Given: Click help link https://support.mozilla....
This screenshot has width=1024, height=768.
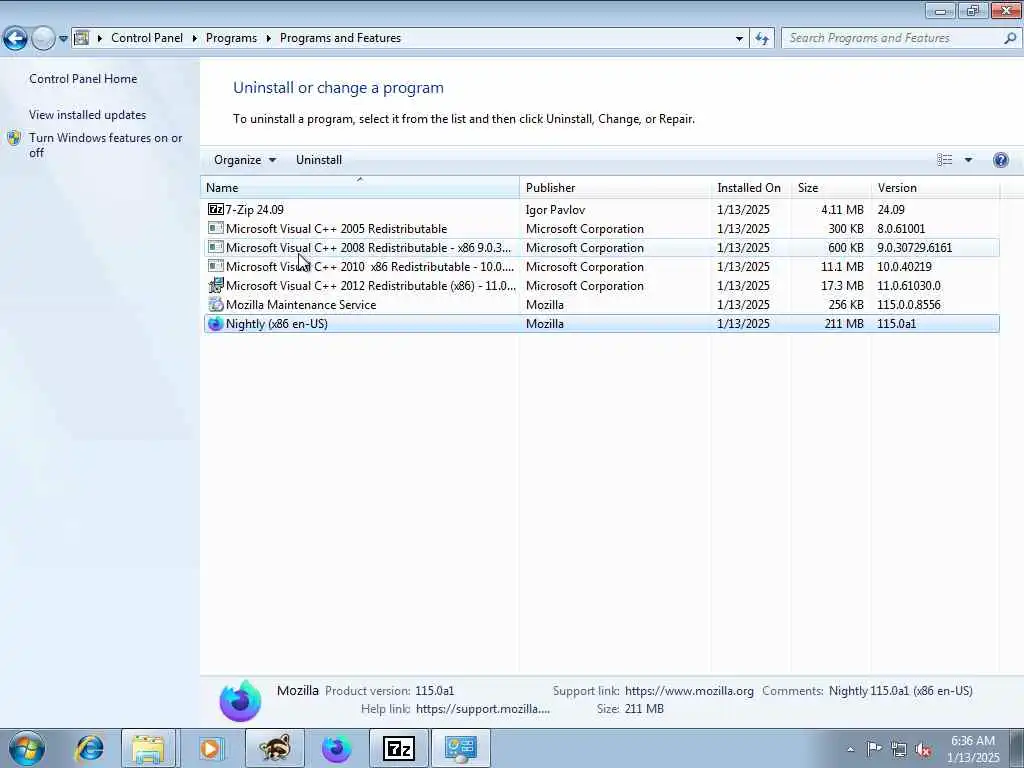Looking at the screenshot, I should click(x=483, y=709).
